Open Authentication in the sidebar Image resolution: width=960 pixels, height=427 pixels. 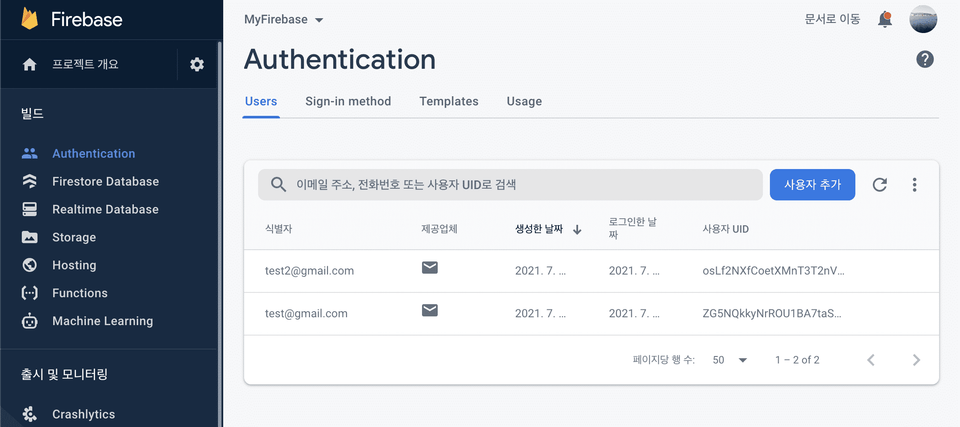point(94,154)
